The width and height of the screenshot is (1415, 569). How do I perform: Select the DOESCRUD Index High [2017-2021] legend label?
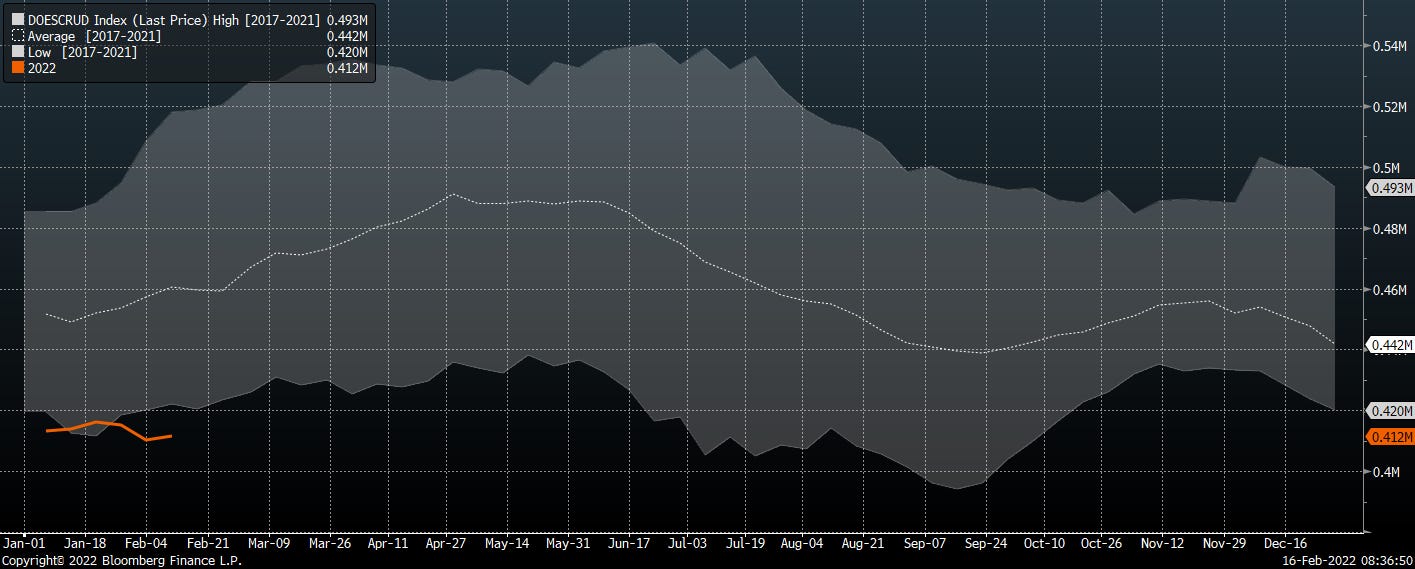[x=175, y=19]
